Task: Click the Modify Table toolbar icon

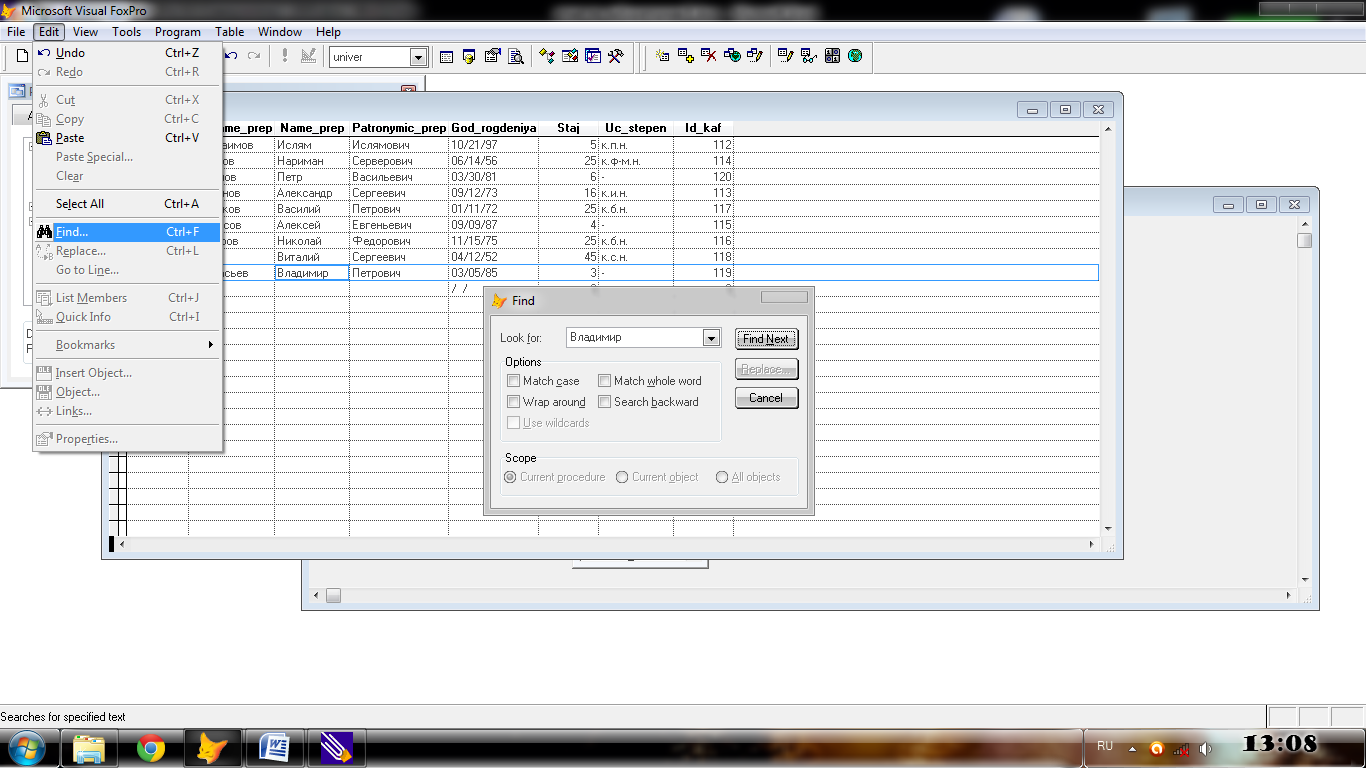Action: [x=786, y=57]
